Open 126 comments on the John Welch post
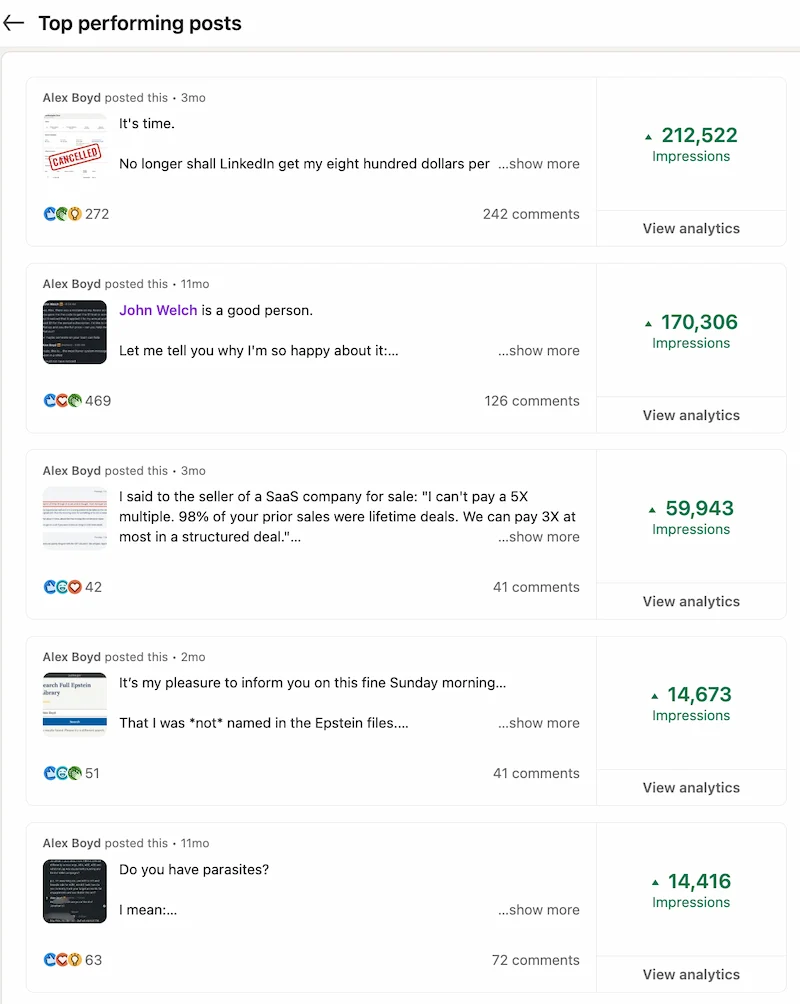The image size is (800, 1004). point(531,400)
